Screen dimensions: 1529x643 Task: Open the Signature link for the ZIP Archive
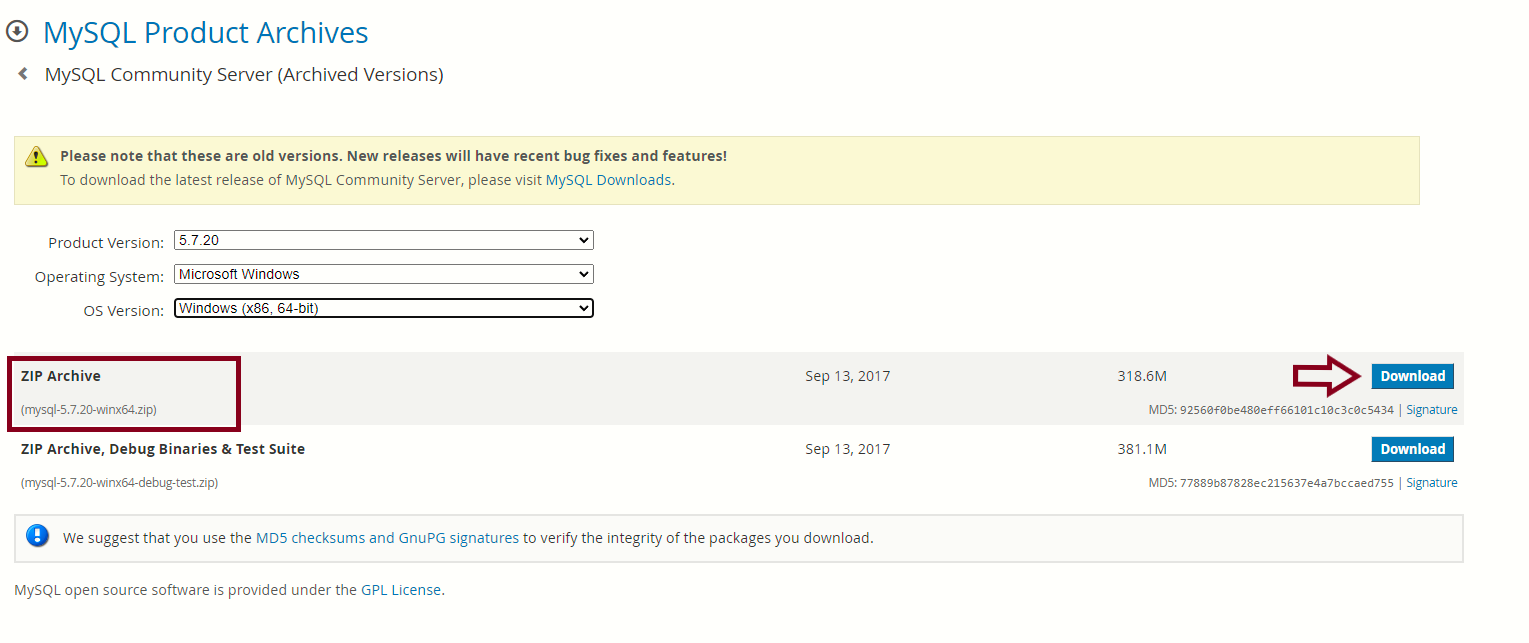point(1431,410)
